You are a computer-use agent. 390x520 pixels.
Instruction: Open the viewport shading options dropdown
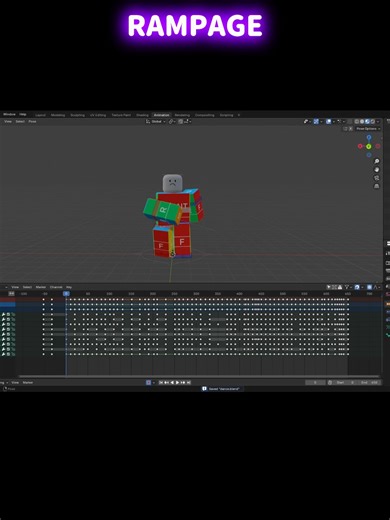tap(378, 122)
